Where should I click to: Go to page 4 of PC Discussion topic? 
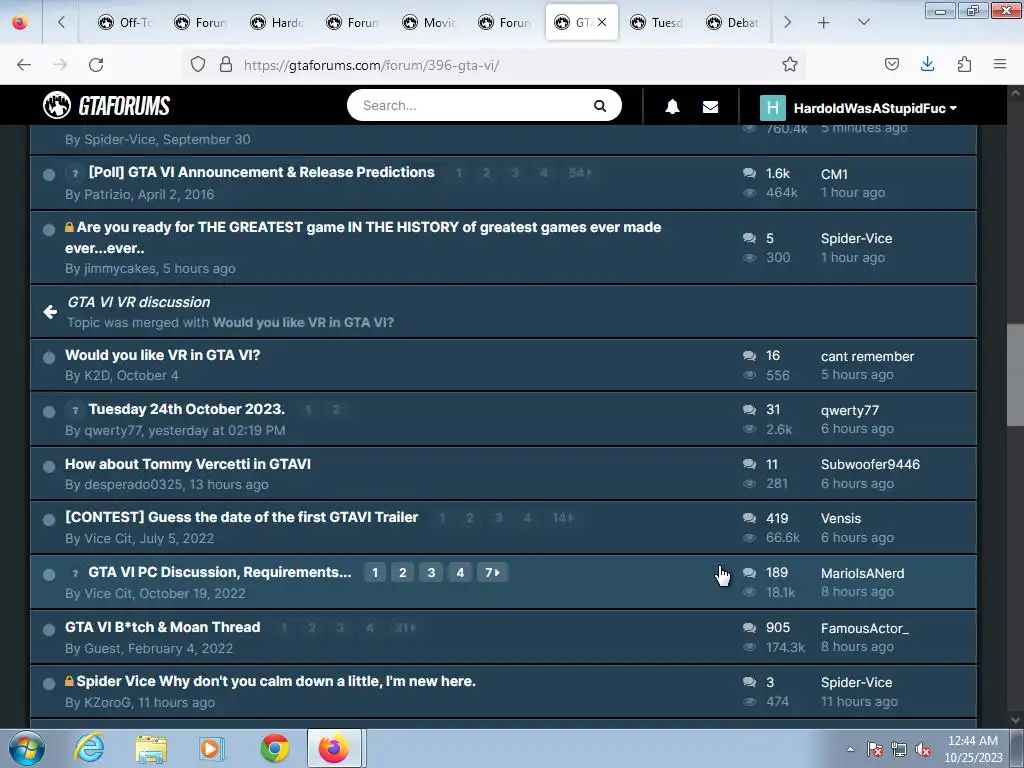460,573
